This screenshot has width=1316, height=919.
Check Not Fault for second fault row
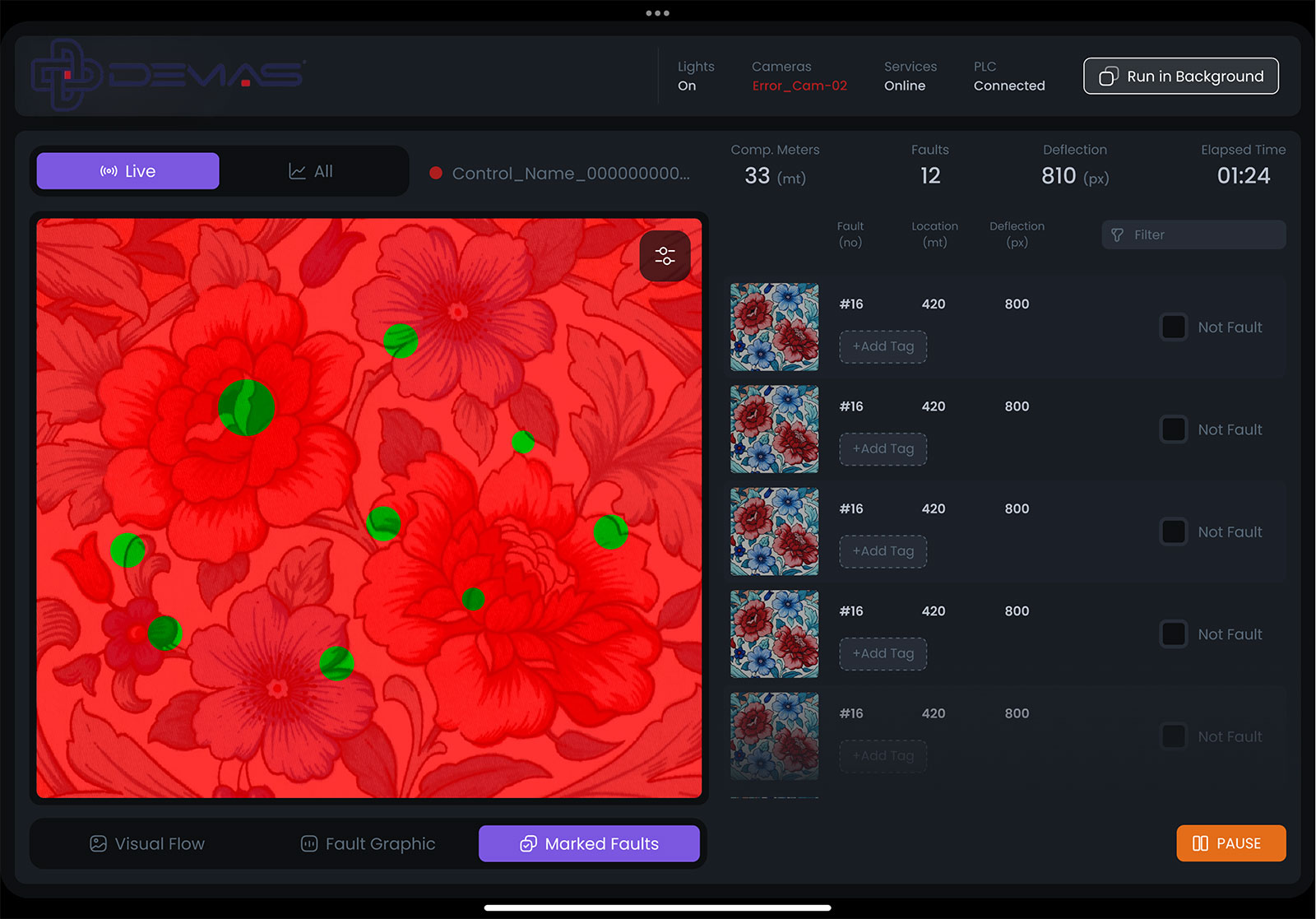(1173, 429)
